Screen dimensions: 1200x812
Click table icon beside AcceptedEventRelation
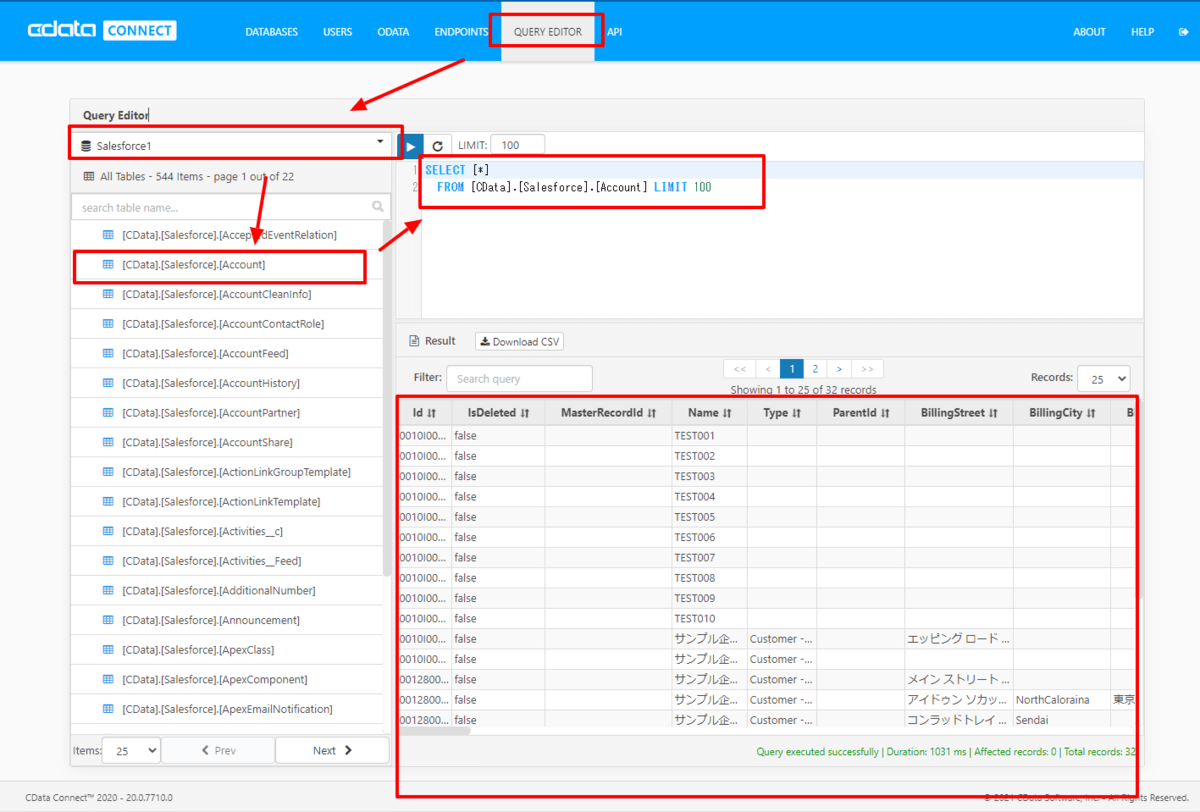pyautogui.click(x=109, y=235)
